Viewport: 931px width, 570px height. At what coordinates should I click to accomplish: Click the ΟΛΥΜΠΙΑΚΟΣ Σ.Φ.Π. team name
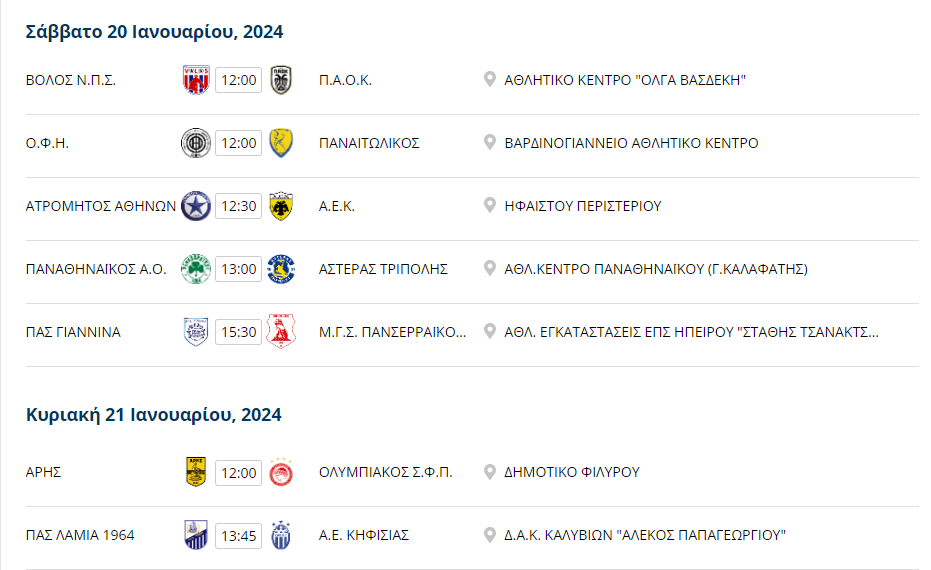pyautogui.click(x=385, y=472)
